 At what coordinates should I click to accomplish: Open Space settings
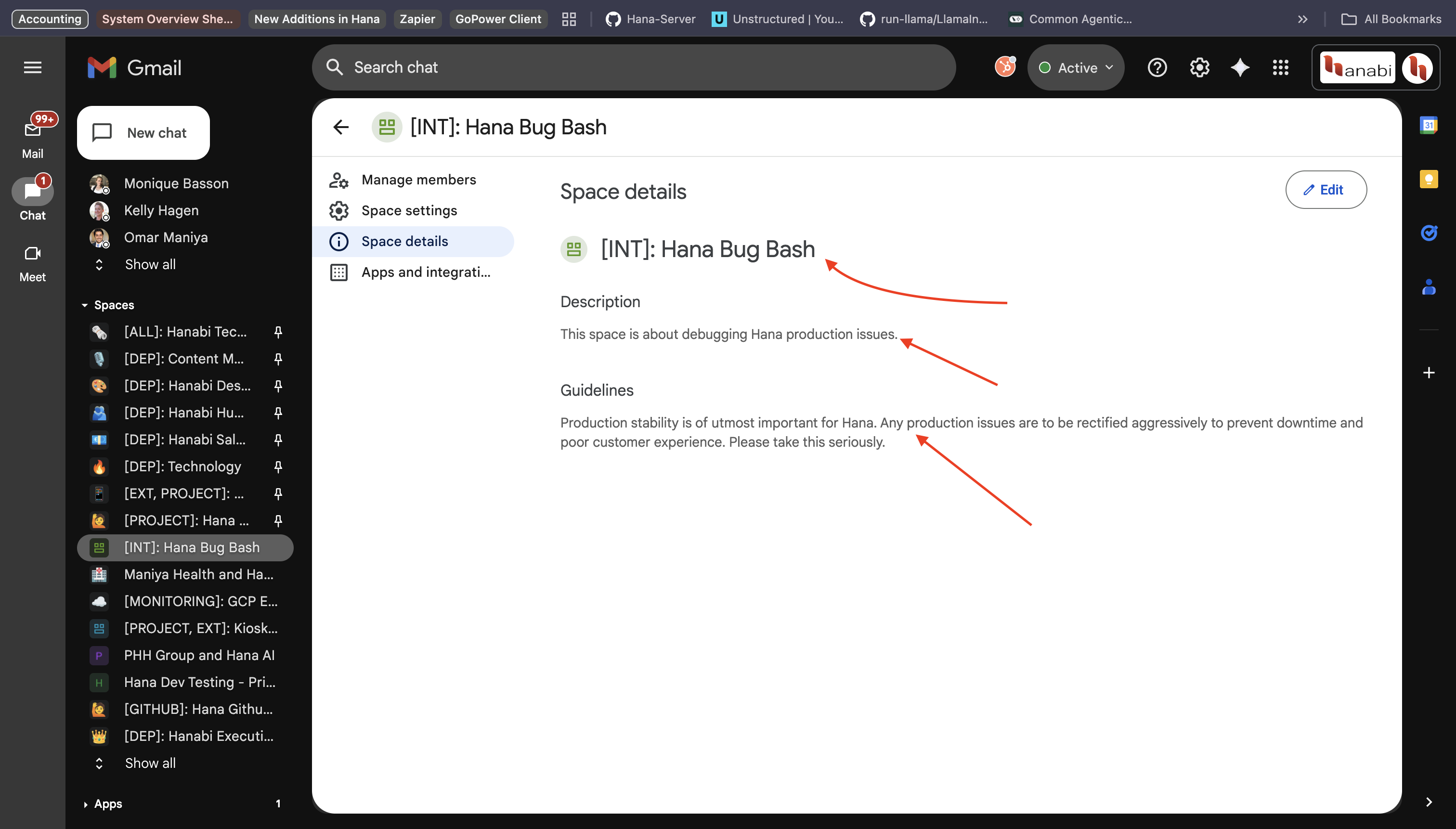[413, 210]
